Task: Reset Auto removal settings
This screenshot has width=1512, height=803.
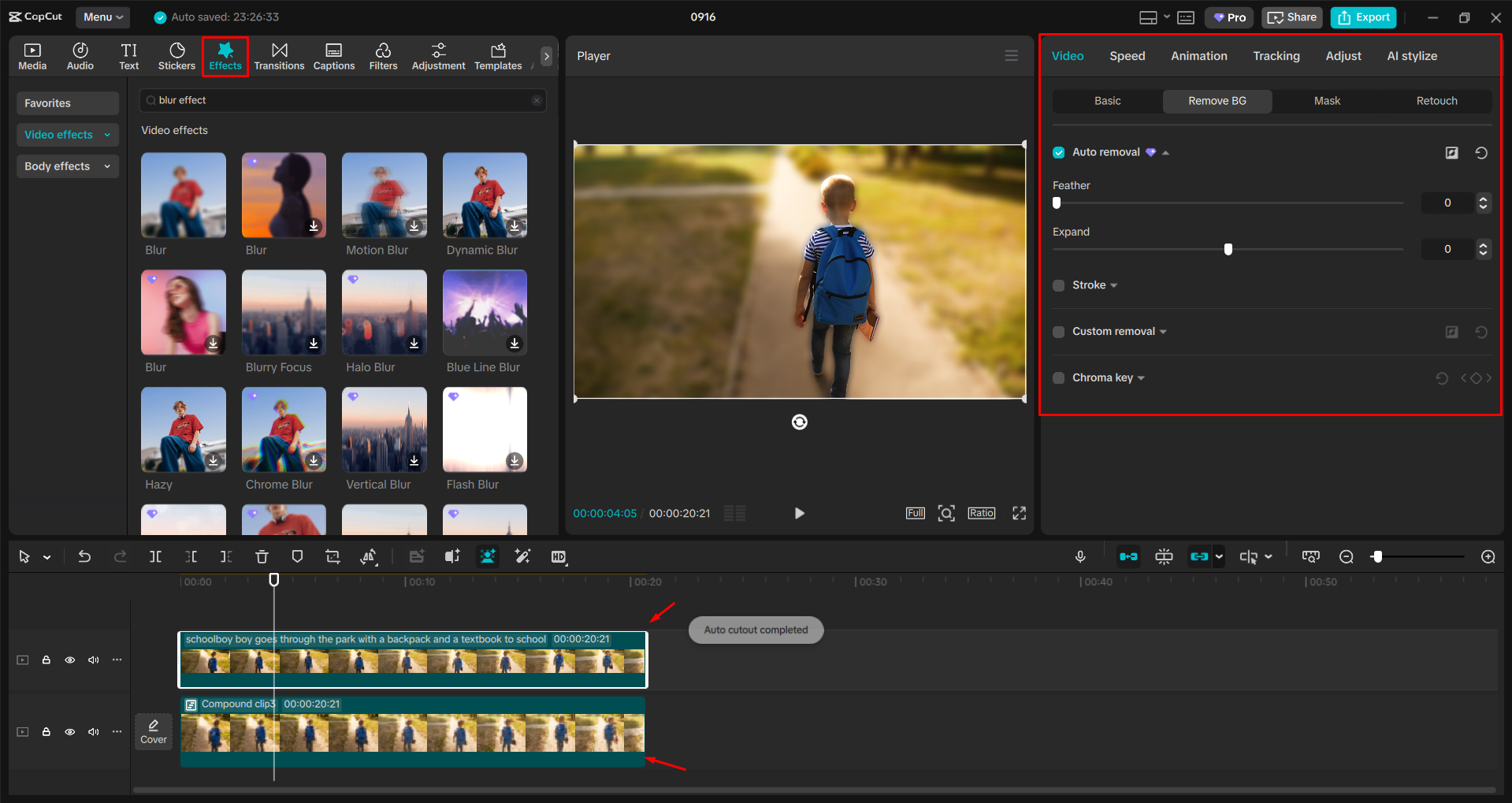Action: (1481, 153)
